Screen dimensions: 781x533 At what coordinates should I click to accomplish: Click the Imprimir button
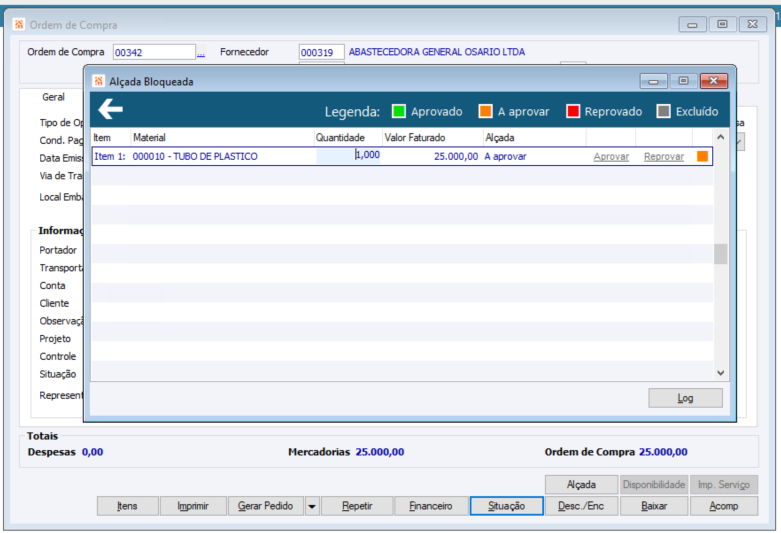pyautogui.click(x=193, y=506)
